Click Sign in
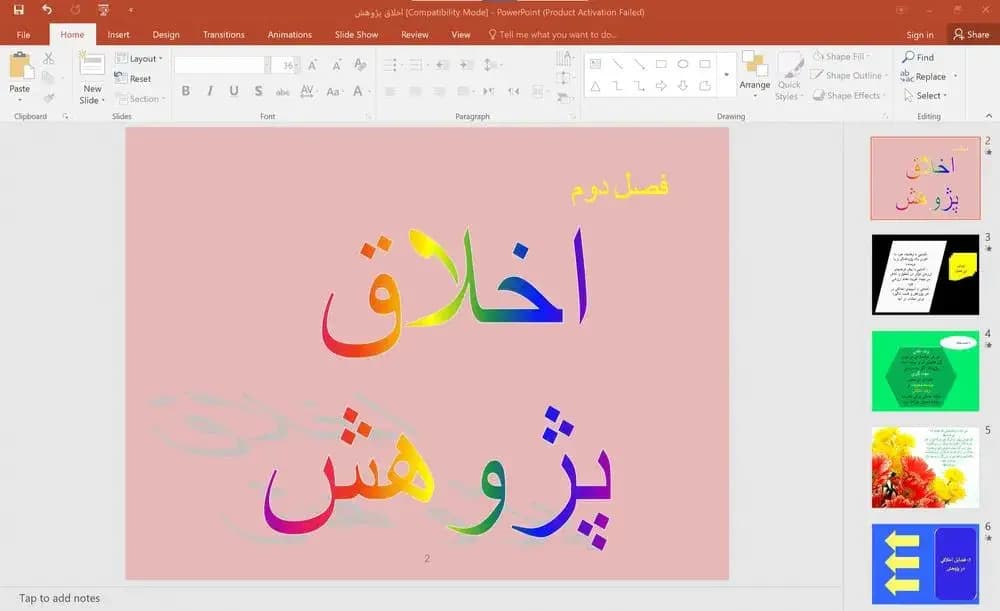This screenshot has height=611, width=1000. (920, 34)
